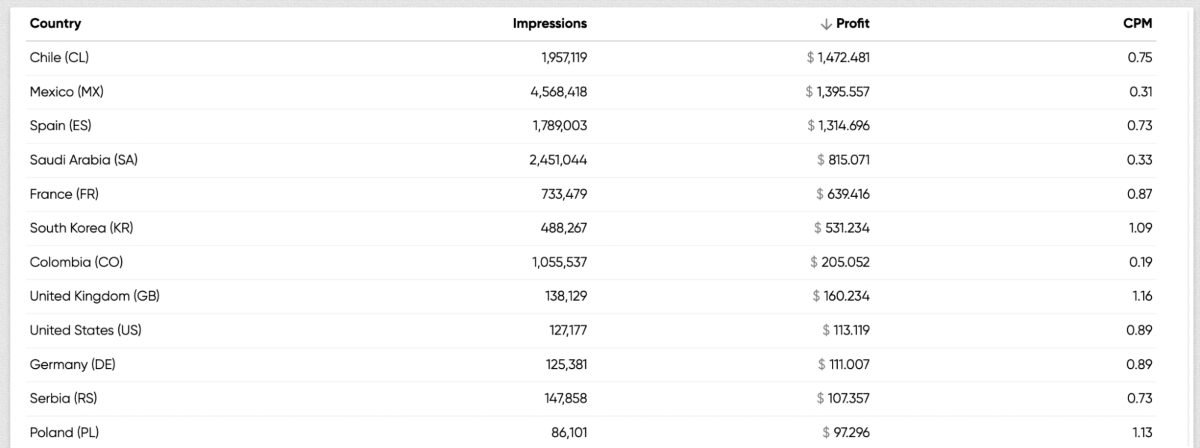Sort table by Impressions column header
1200x448 pixels.
coord(550,23)
